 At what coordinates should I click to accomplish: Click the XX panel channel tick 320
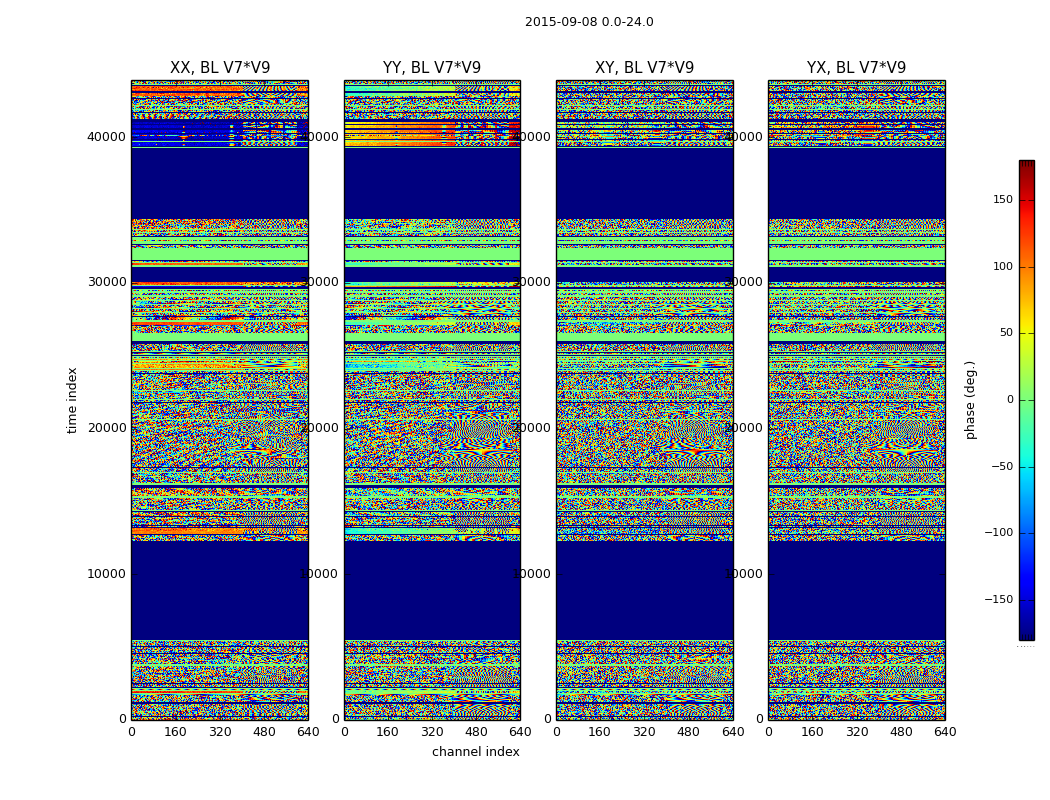(x=220, y=732)
